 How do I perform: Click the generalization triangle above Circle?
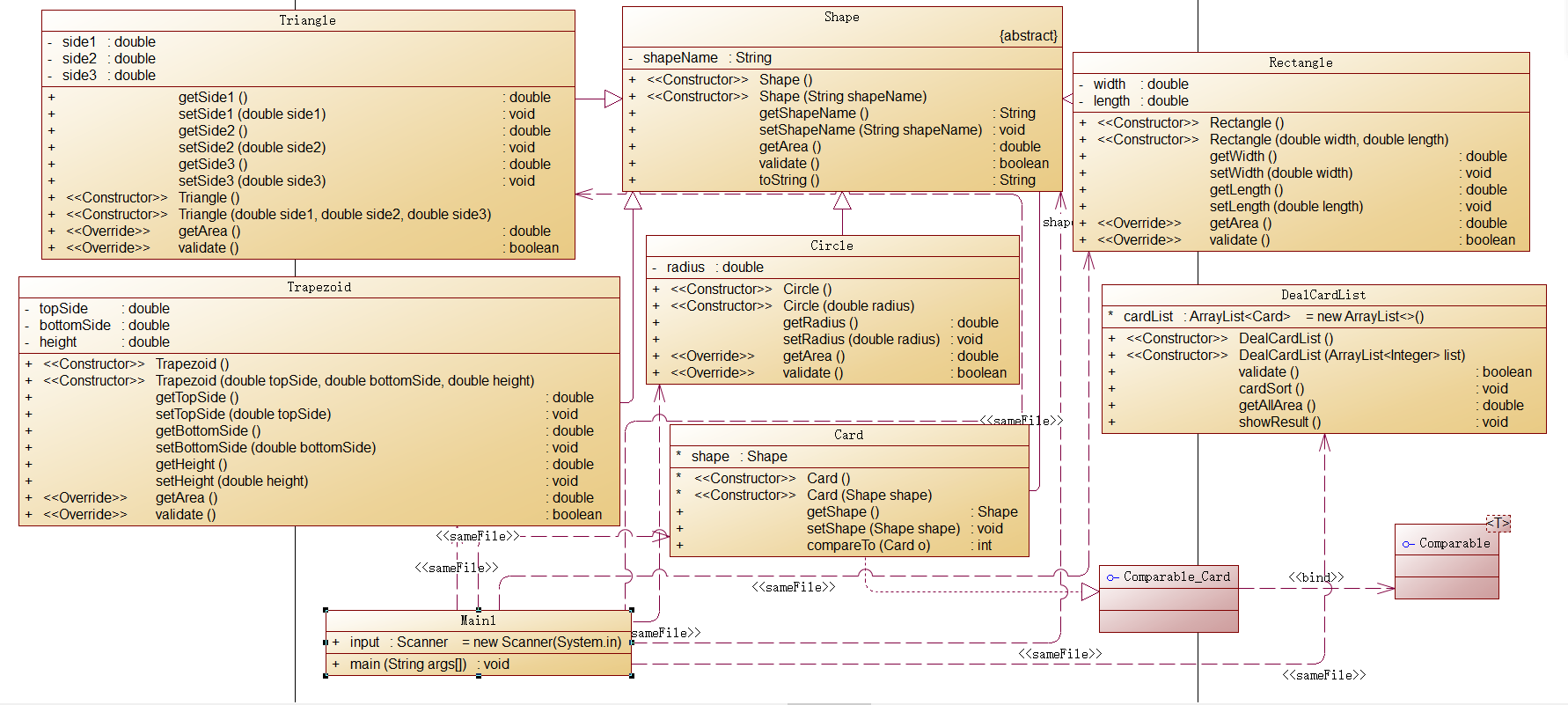tap(842, 201)
